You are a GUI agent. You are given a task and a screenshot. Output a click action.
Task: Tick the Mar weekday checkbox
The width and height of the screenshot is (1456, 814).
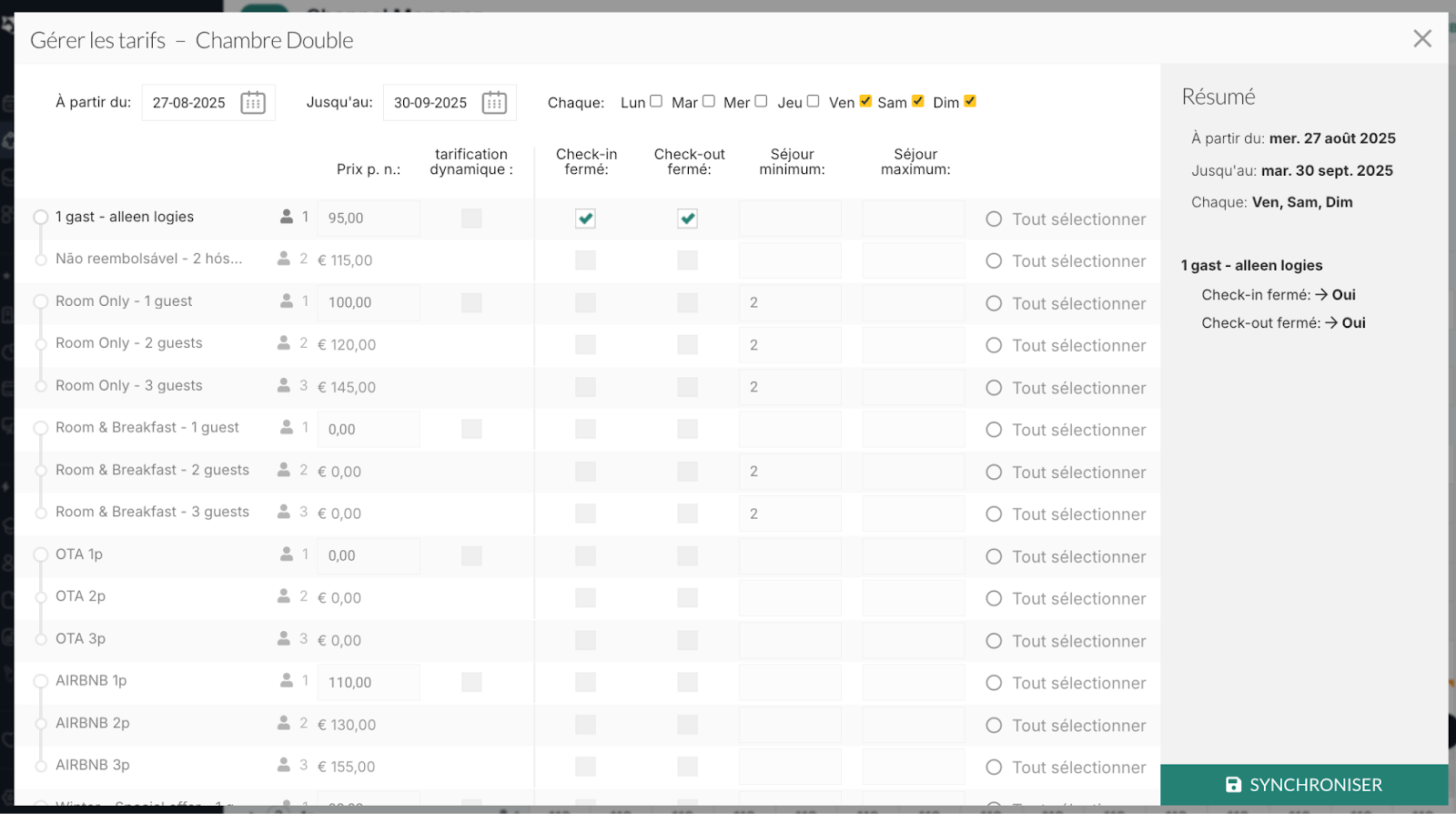pos(709,101)
